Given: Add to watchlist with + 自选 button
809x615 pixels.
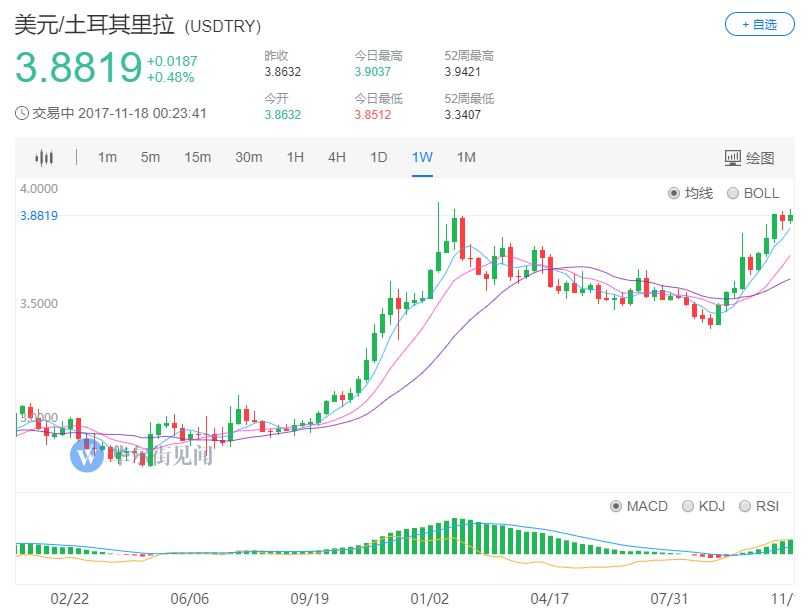Looking at the screenshot, I should [759, 24].
